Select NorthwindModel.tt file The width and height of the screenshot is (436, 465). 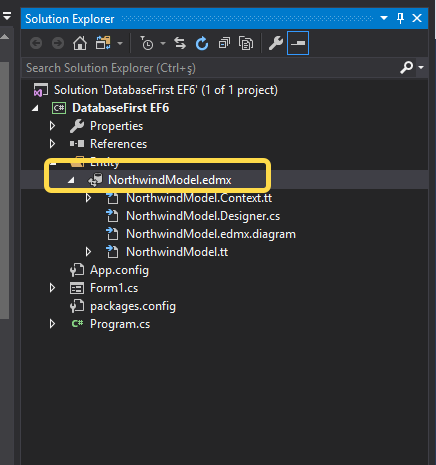[x=177, y=252]
